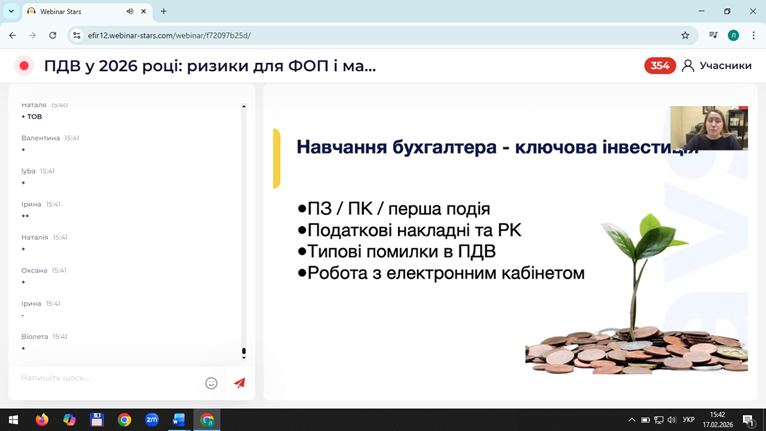Open Zoom from the taskbar
Viewport: 766px width, 431px height.
click(152, 420)
